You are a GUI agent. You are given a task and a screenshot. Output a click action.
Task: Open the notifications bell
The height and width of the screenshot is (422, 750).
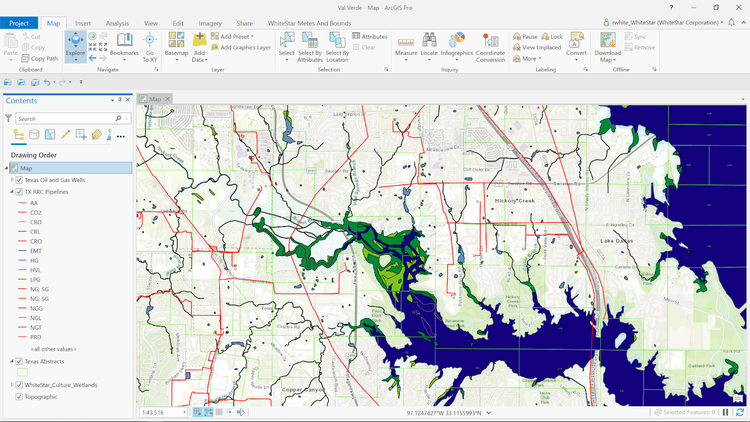pyautogui.click(x=731, y=22)
